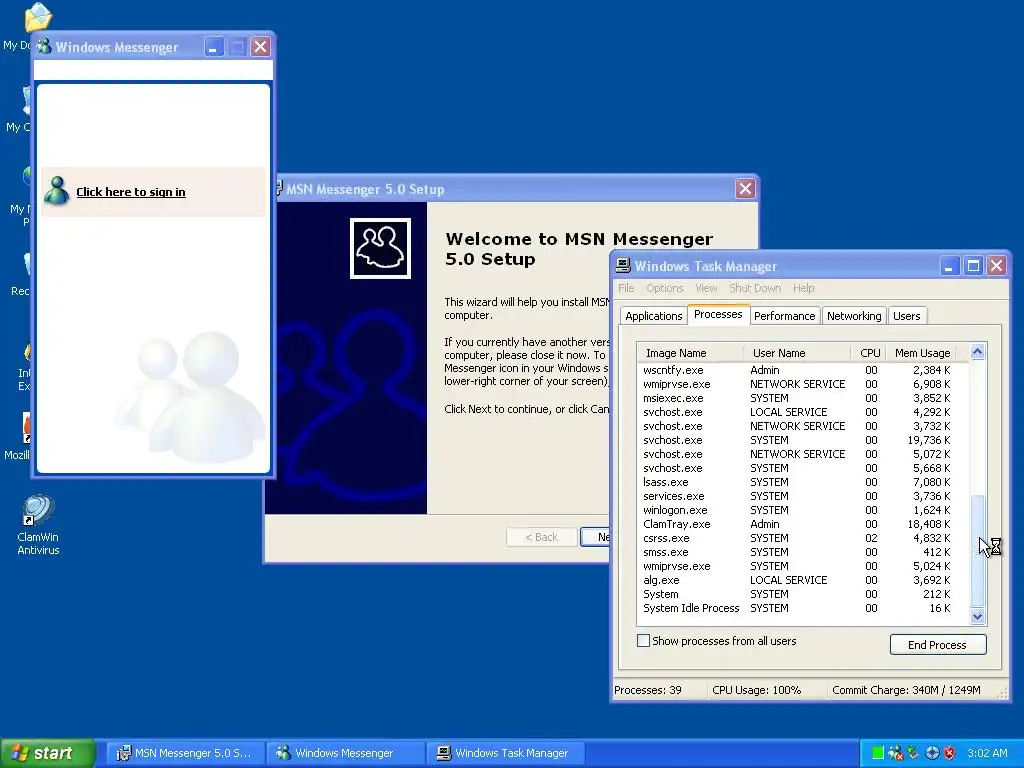Screen dimensions: 1024x768
Task: Sort processes by Mem Usage column header
Action: tap(921, 353)
